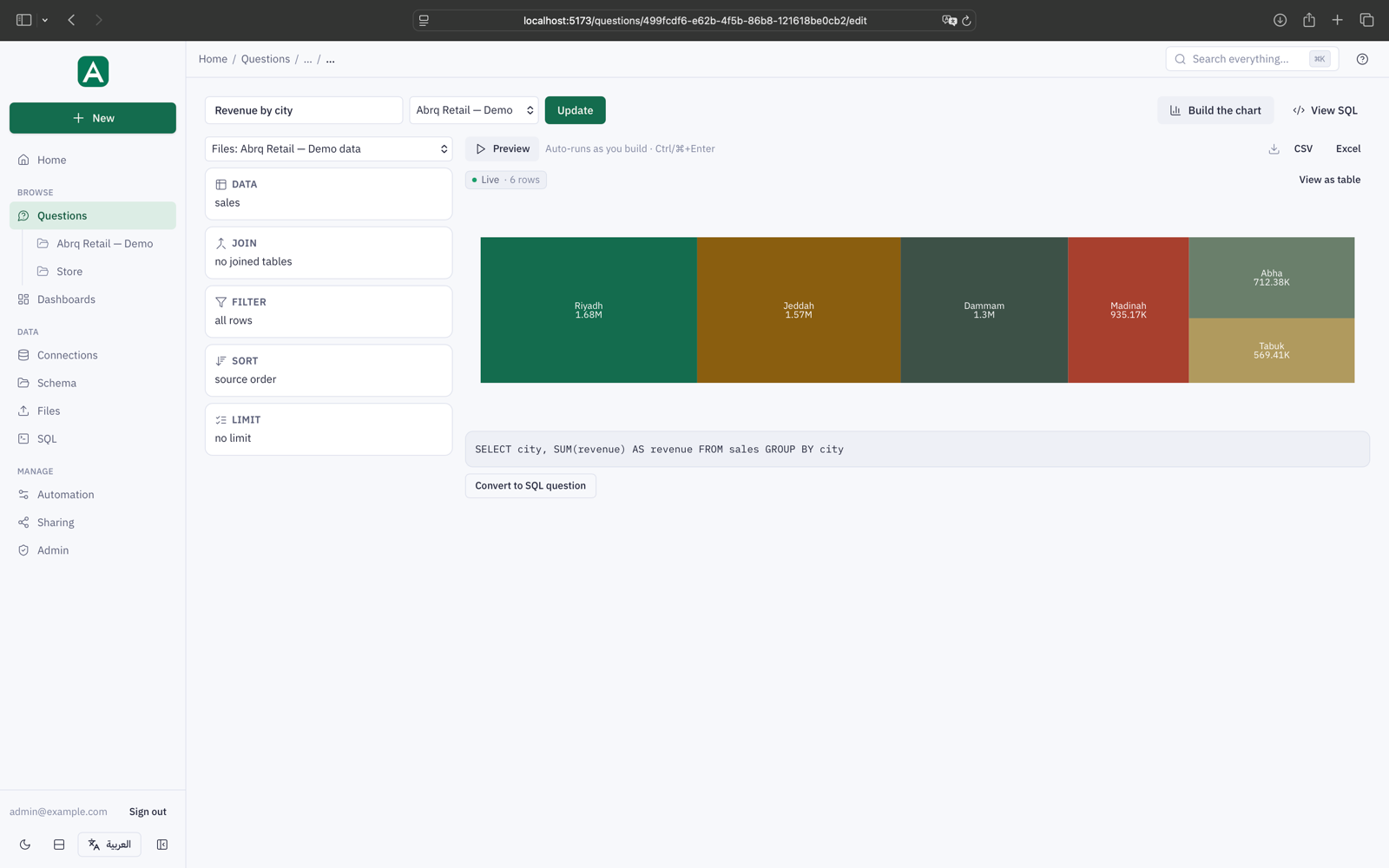Expand the SORT source order card
The height and width of the screenshot is (868, 1389).
point(329,371)
